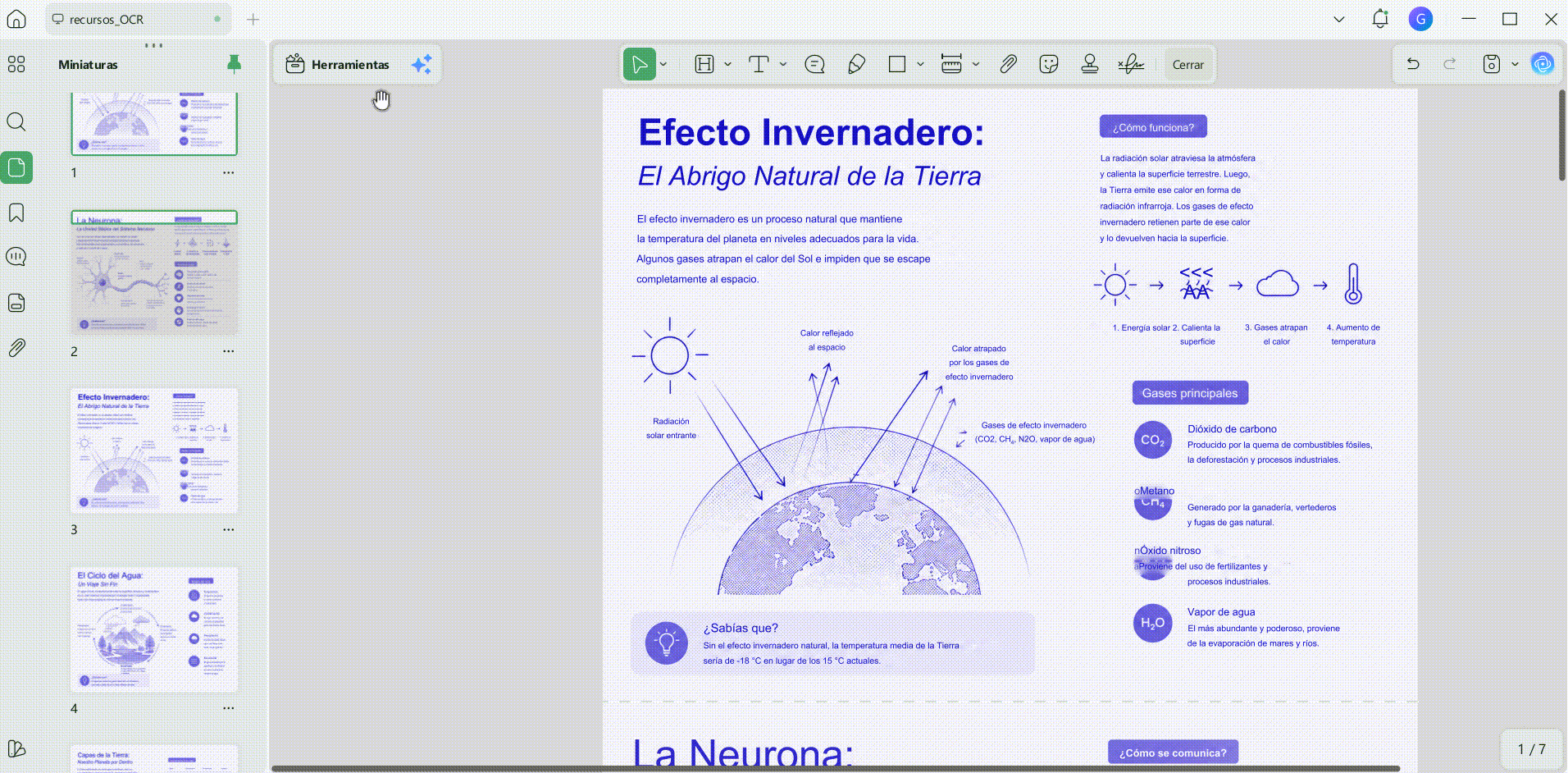The image size is (1568, 773).
Task: Open the attachments sidebar panel
Action: click(x=16, y=348)
